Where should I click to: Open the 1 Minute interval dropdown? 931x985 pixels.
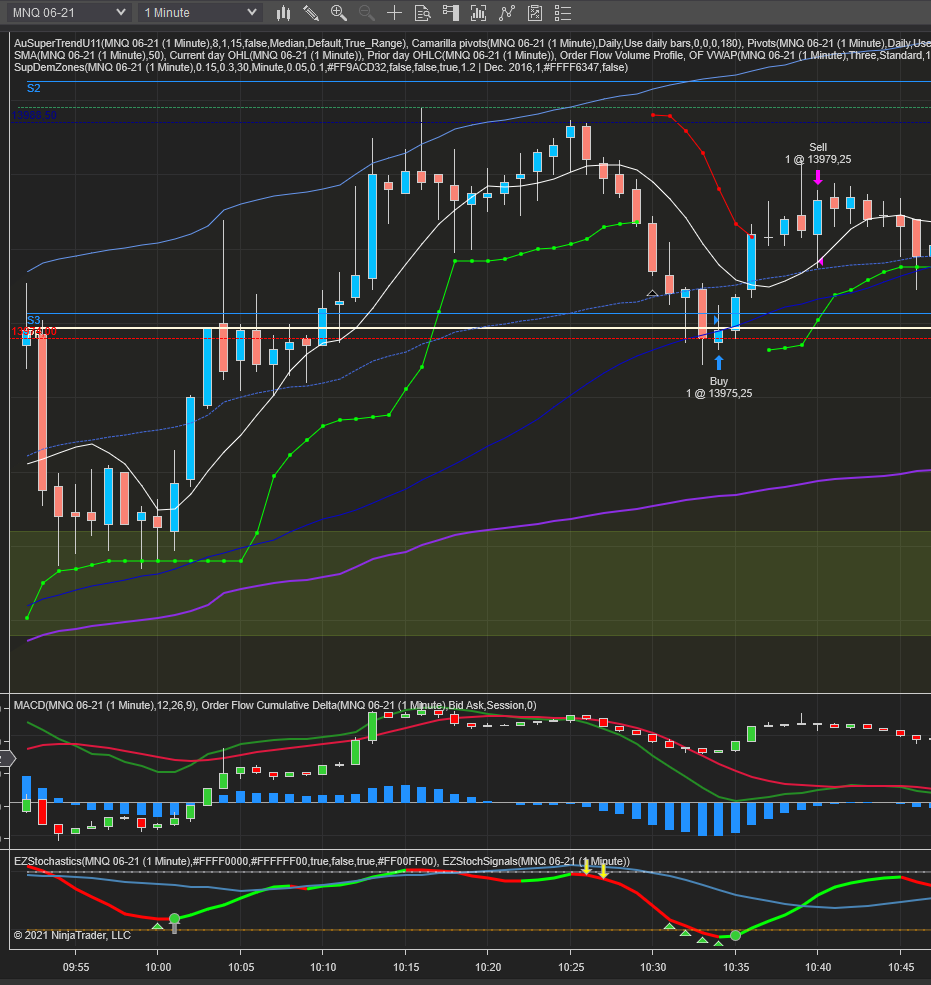pos(200,13)
